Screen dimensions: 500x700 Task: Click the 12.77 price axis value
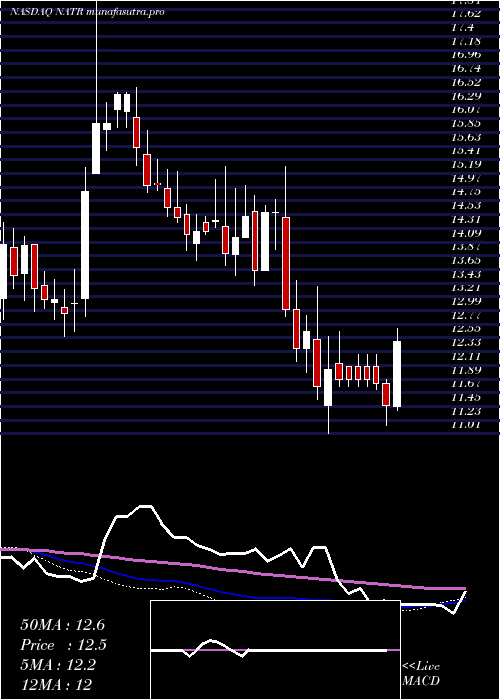click(466, 315)
